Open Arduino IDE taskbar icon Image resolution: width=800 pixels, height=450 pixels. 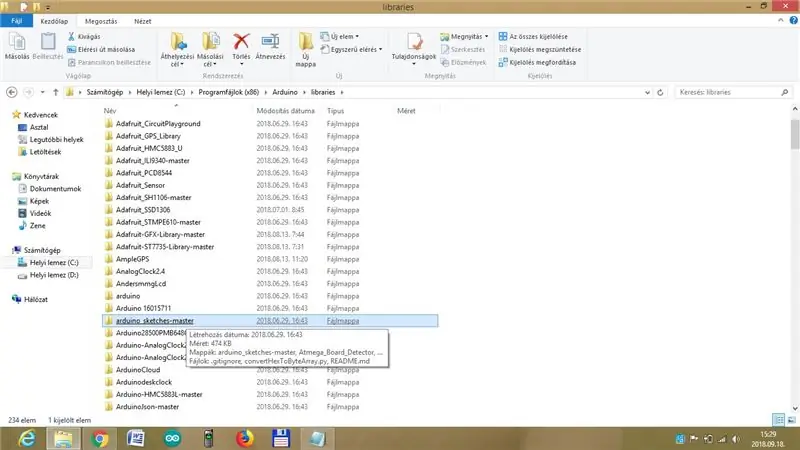tap(172, 438)
